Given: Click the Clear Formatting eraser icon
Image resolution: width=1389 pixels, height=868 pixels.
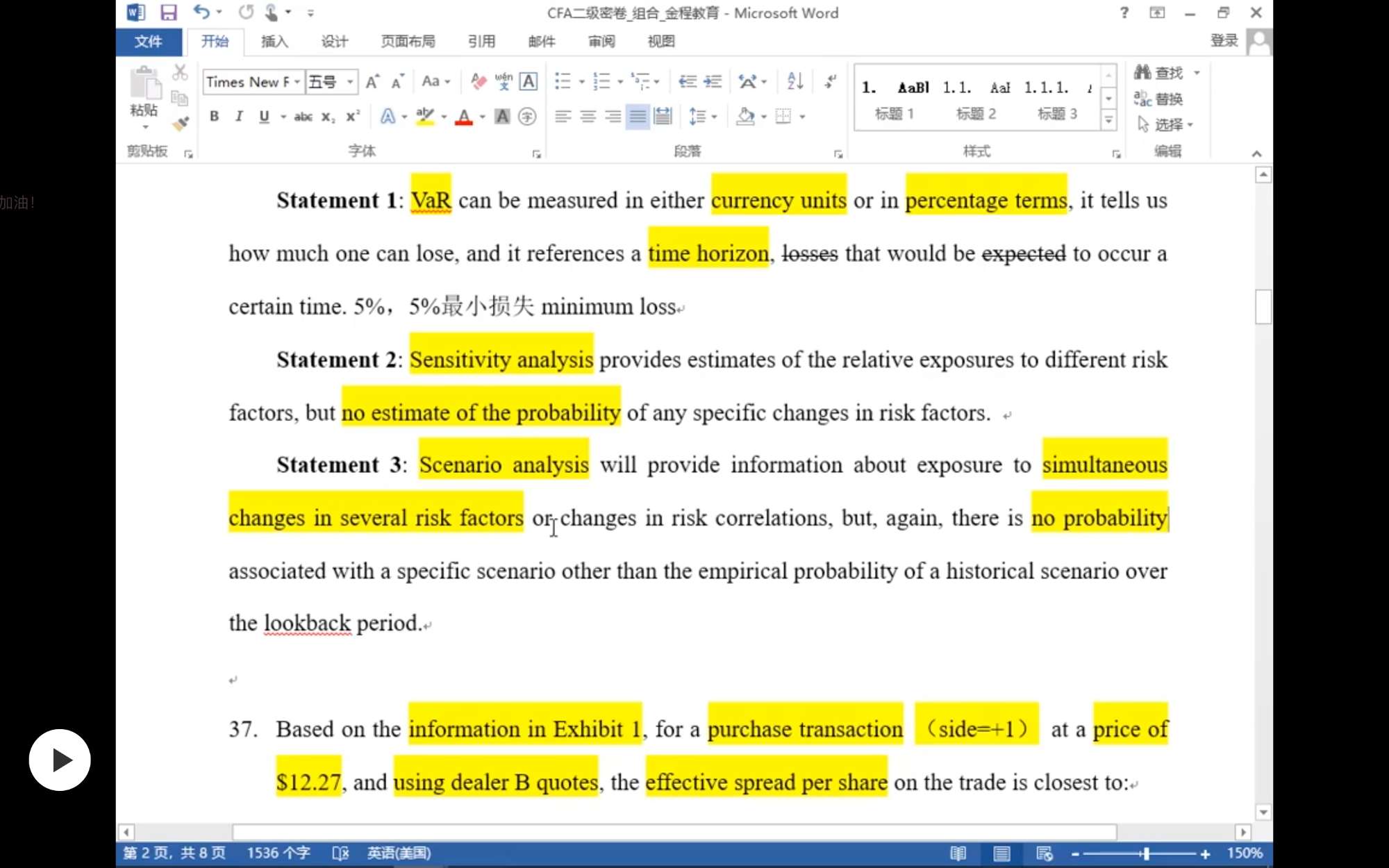Looking at the screenshot, I should pyautogui.click(x=478, y=81).
